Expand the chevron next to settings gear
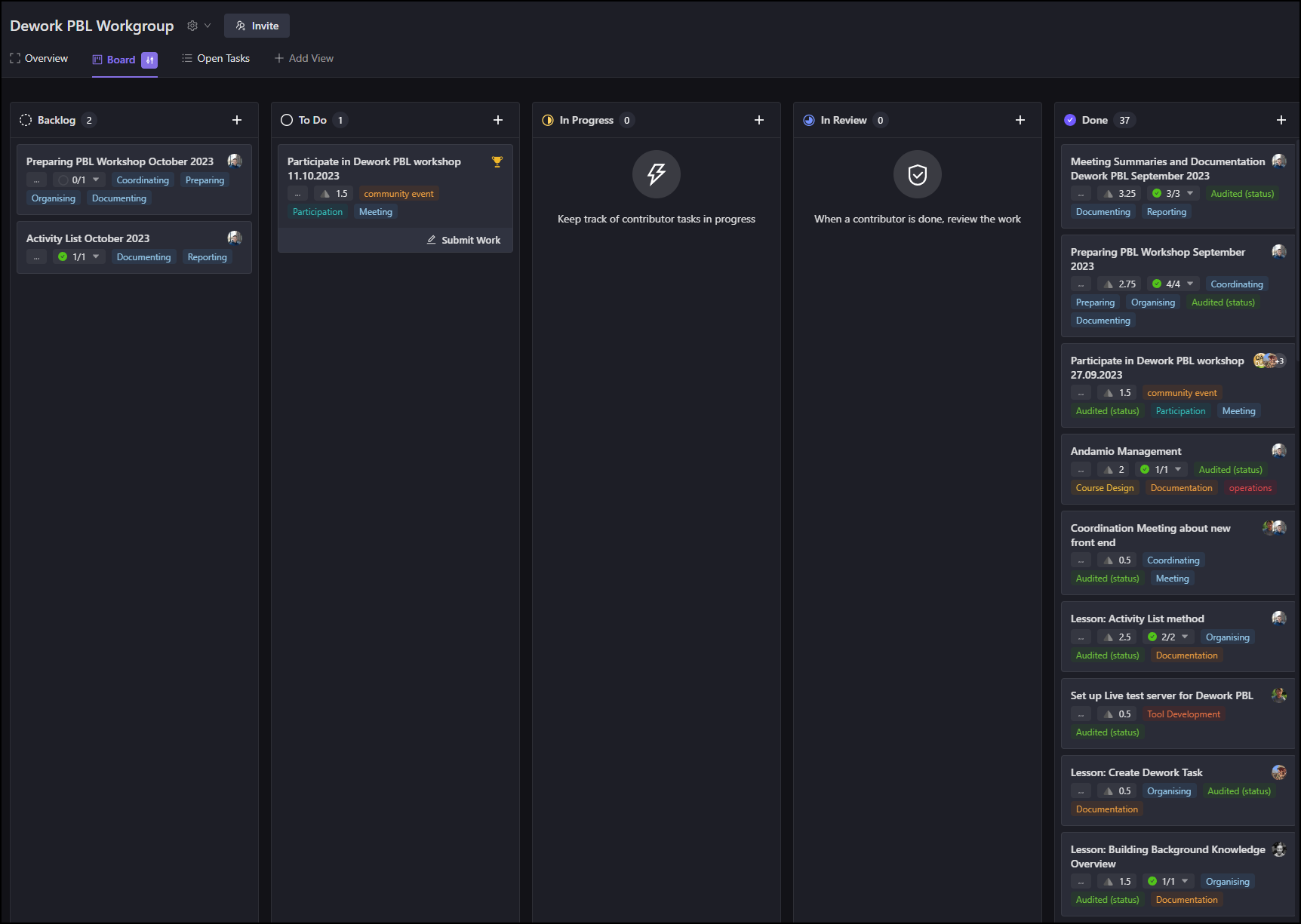 click(208, 26)
